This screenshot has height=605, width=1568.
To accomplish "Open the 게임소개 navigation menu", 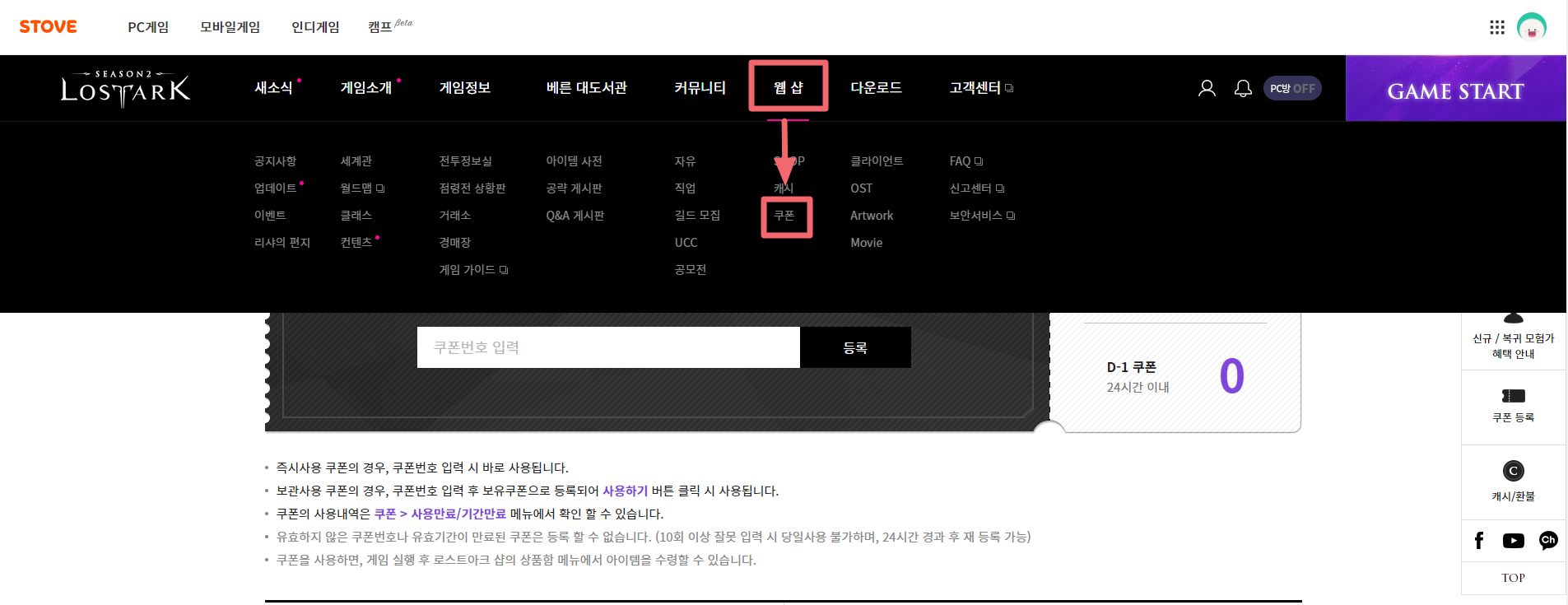I will pyautogui.click(x=366, y=87).
